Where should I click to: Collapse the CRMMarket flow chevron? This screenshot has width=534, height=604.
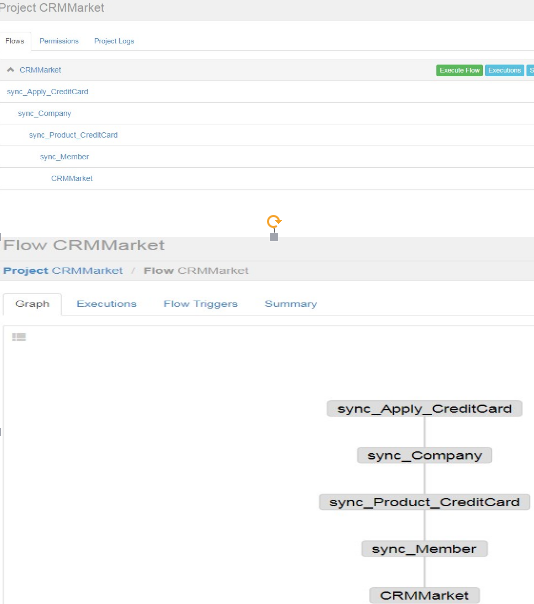10,70
